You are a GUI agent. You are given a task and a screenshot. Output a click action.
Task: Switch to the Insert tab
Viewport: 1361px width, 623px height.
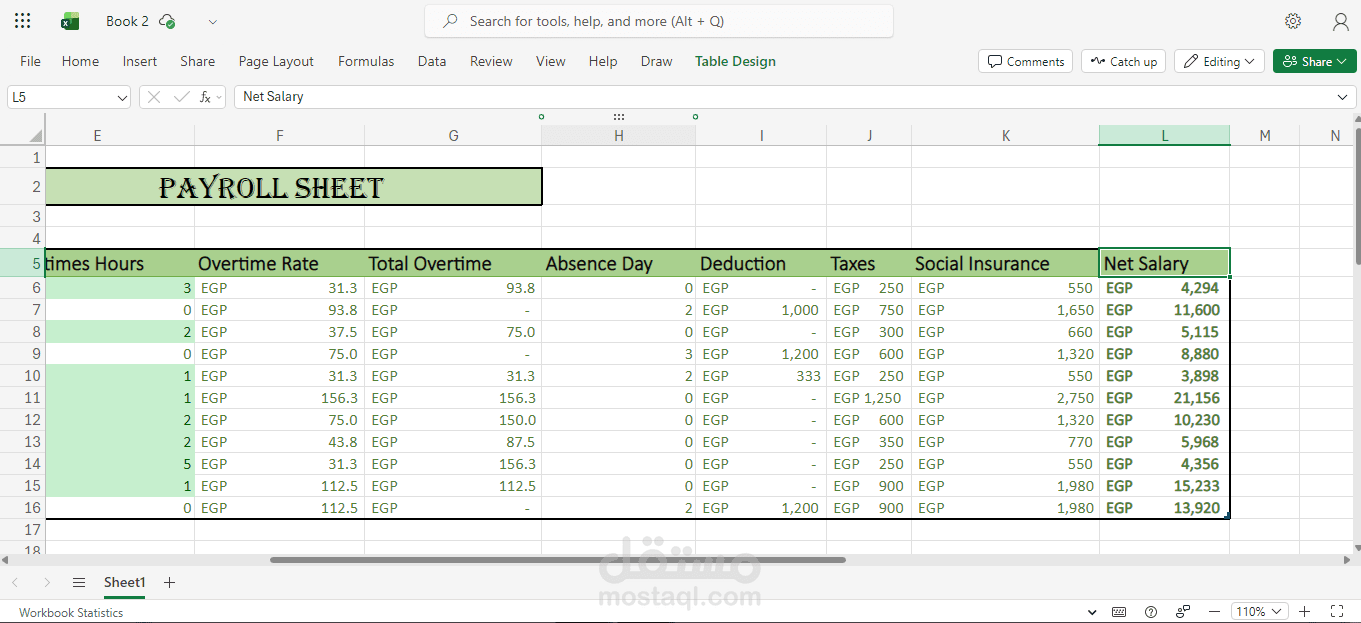[x=140, y=61]
